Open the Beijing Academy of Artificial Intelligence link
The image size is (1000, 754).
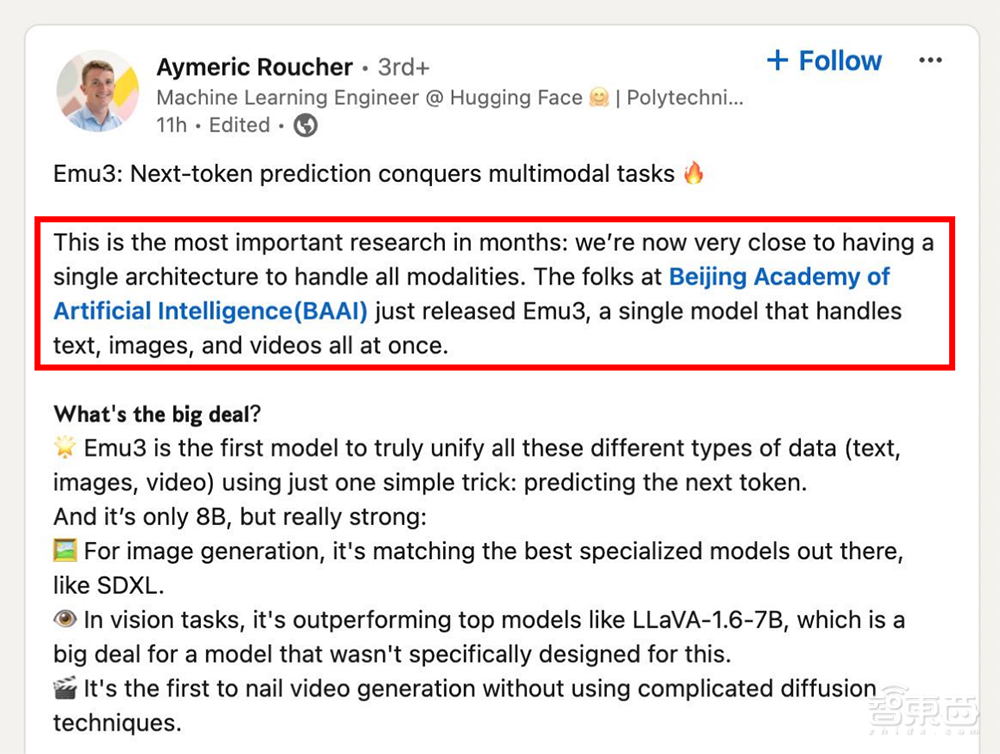pos(470,293)
